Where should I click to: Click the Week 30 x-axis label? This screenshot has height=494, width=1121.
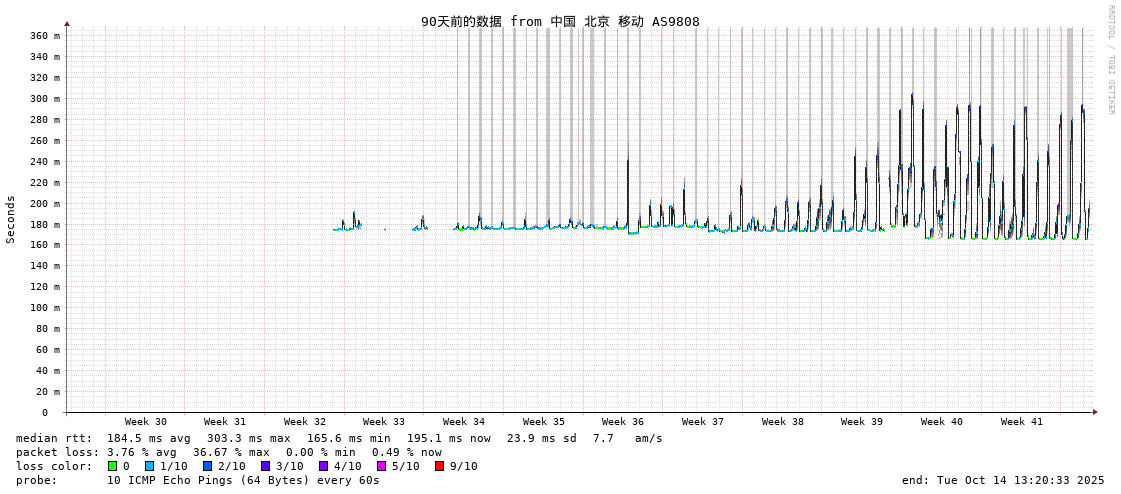[x=146, y=422]
